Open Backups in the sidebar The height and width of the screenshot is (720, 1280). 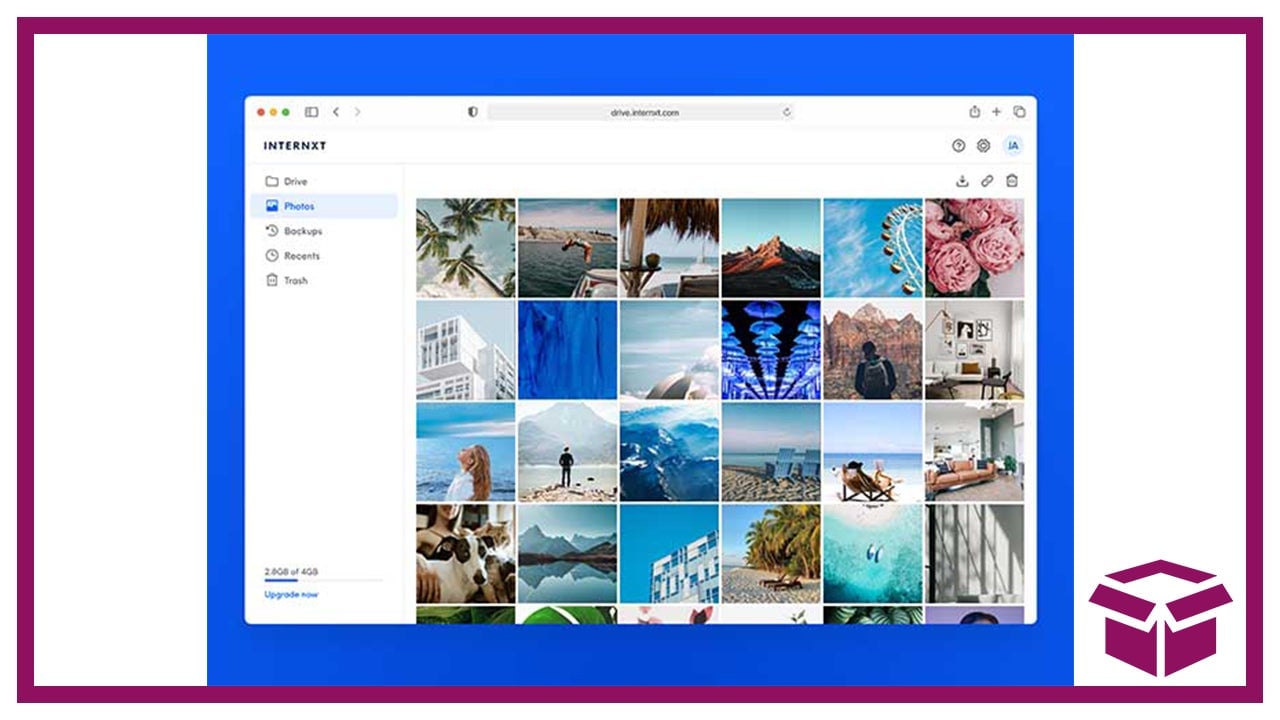(x=302, y=231)
